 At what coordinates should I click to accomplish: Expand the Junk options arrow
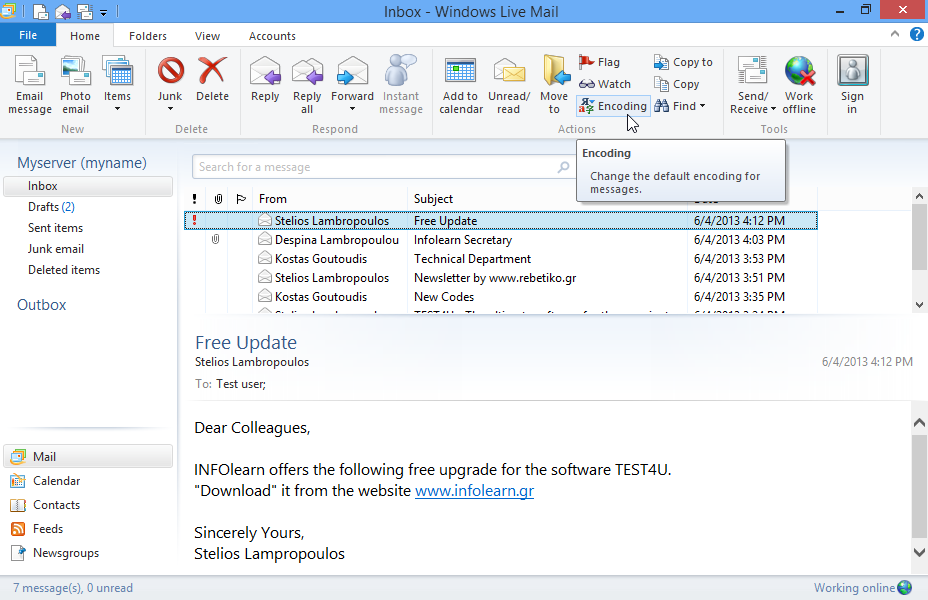[170, 109]
